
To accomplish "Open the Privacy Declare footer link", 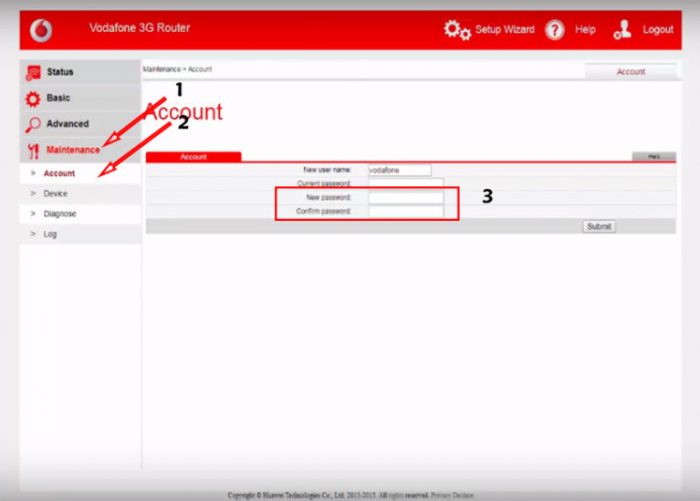I will pyautogui.click(x=452, y=495).
